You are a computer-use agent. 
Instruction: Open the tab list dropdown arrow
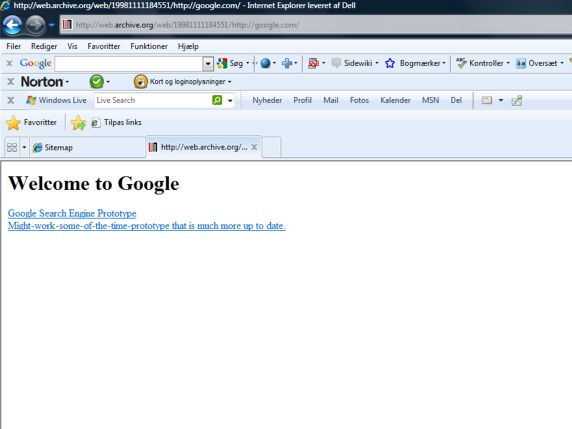coord(24,147)
